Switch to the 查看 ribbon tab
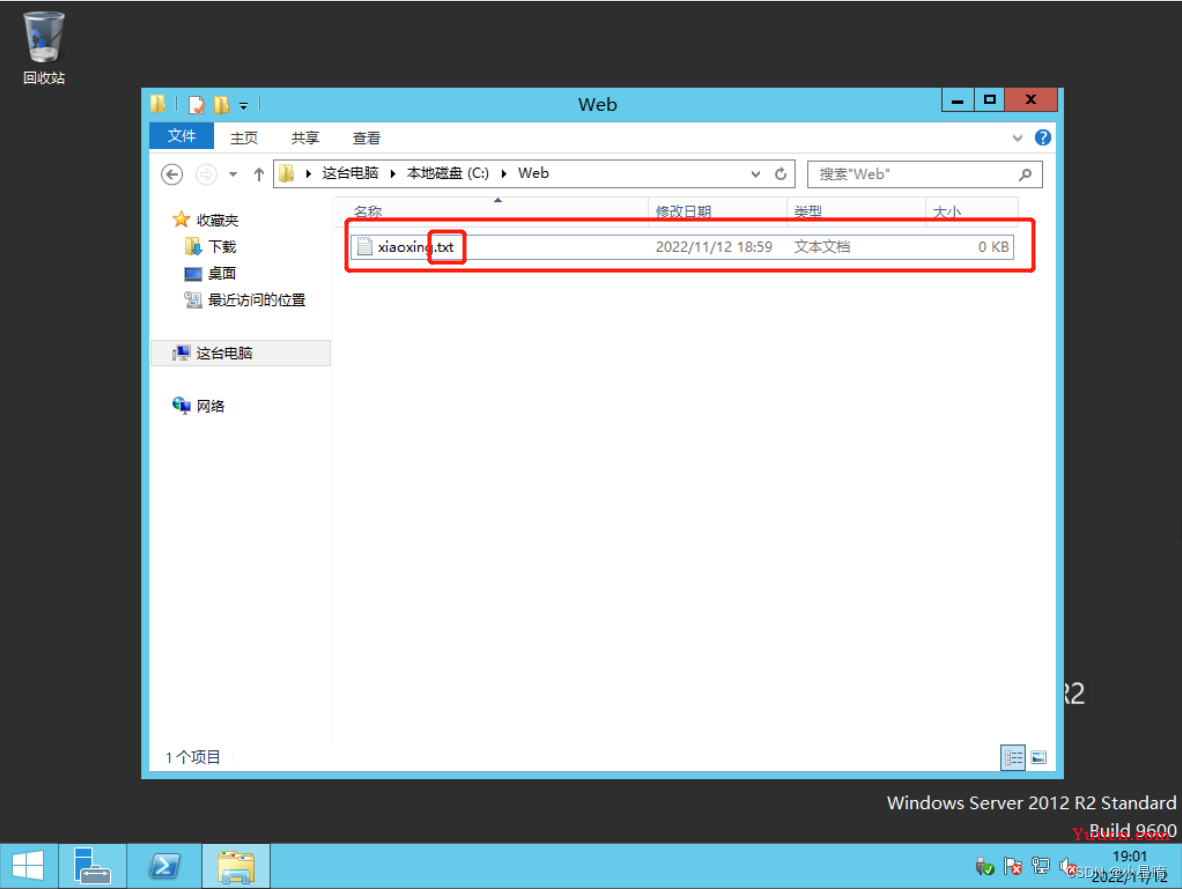1182x889 pixels. click(x=366, y=138)
